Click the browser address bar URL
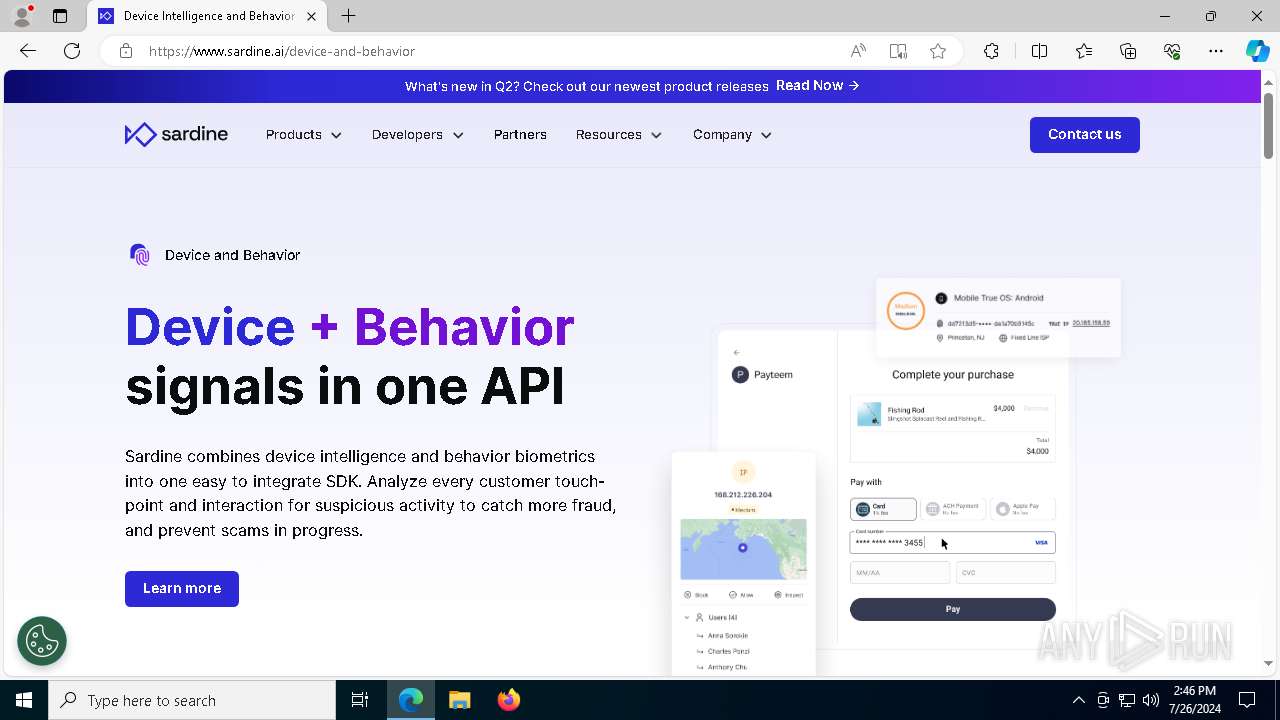 (x=282, y=51)
